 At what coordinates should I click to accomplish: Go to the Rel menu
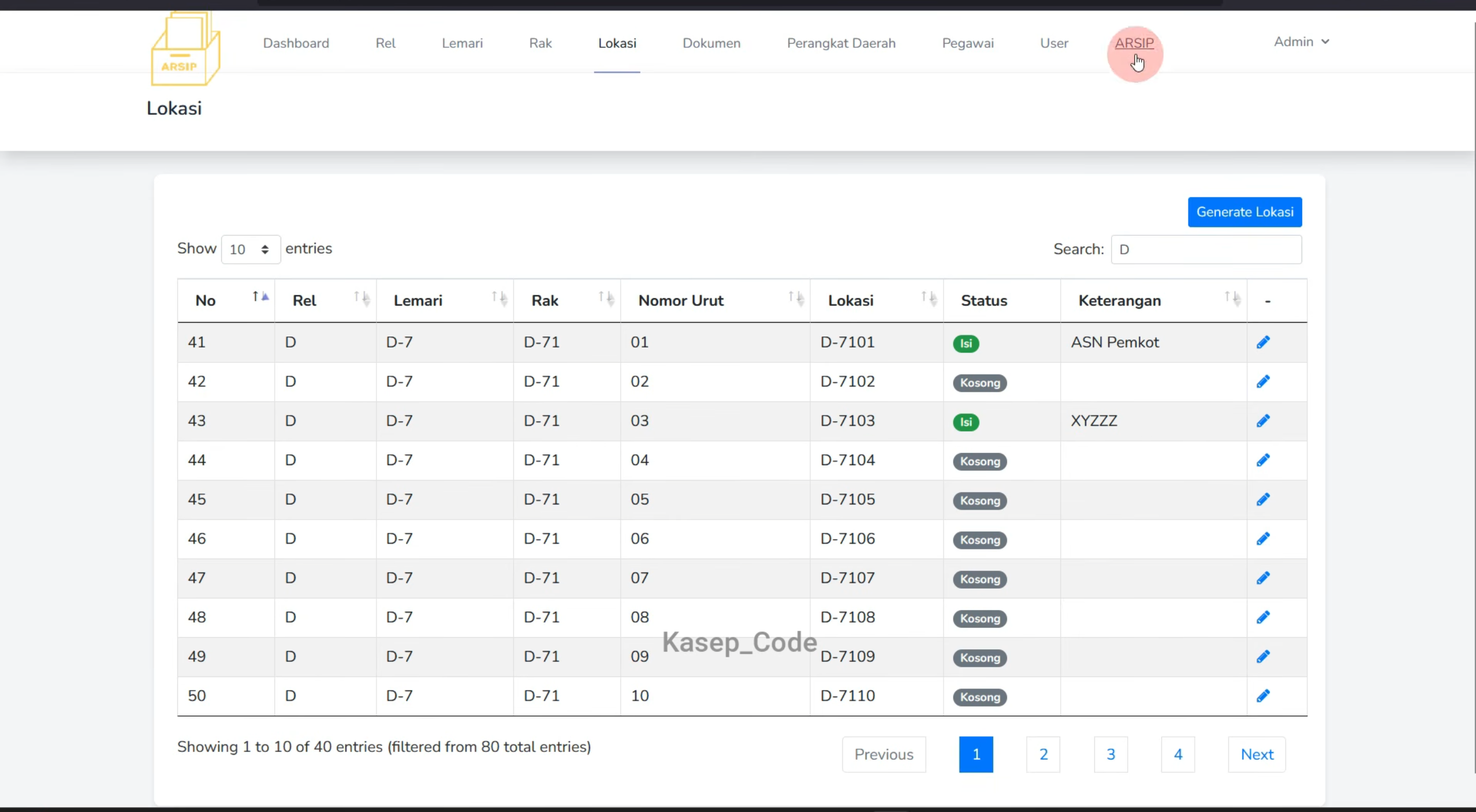pos(385,43)
